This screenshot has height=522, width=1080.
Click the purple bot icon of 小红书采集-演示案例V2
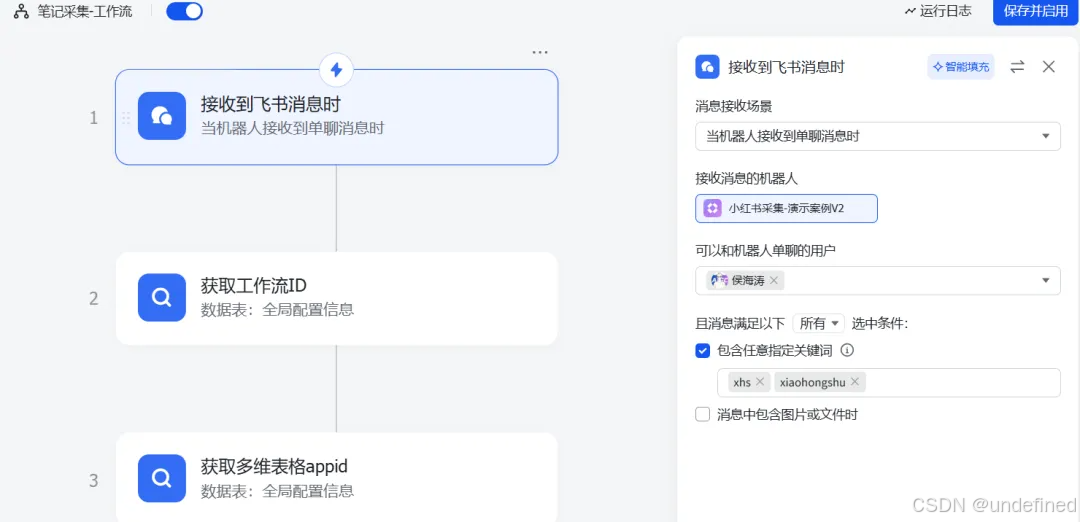click(712, 209)
